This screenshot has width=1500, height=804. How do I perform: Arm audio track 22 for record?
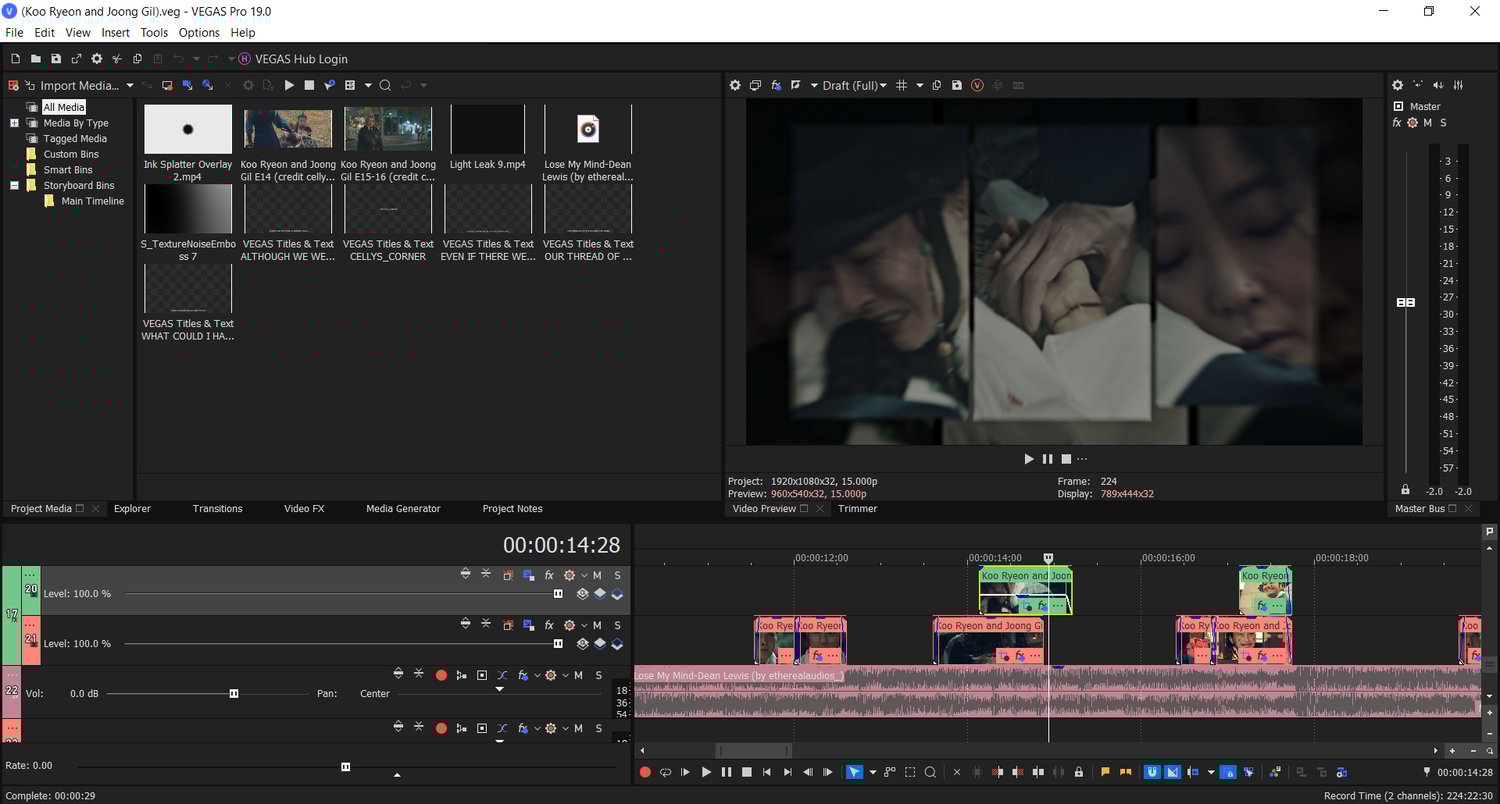pos(441,675)
